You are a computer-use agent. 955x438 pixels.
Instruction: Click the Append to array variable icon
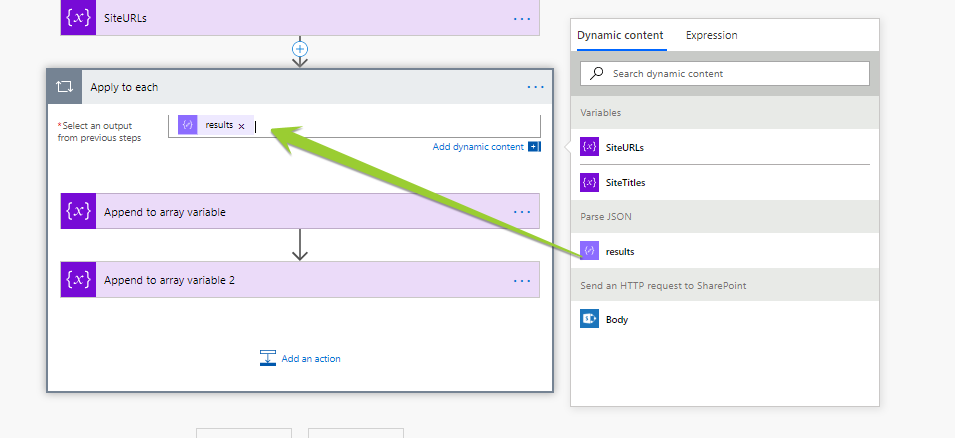(x=78, y=212)
